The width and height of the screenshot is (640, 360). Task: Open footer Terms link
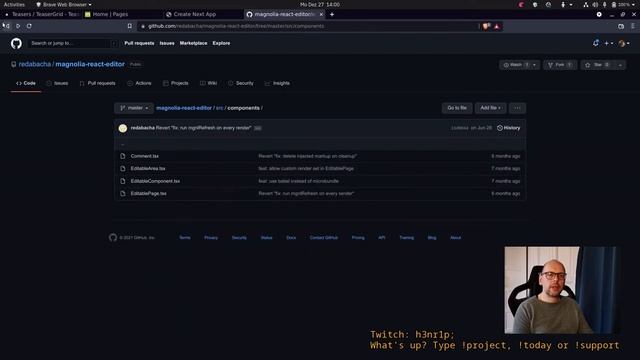[185, 238]
